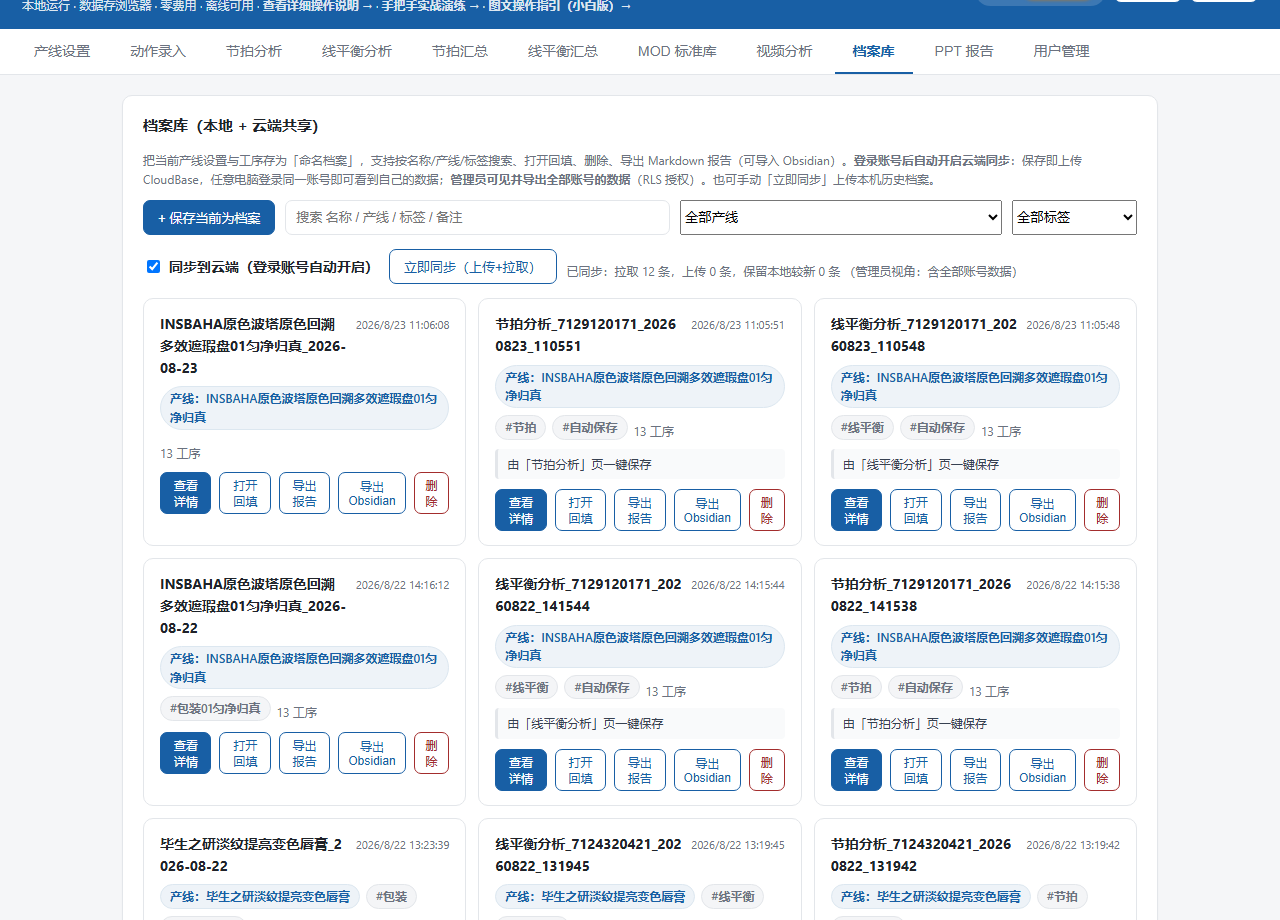Delete the INSBAHA 2026-08-22 archive
The height and width of the screenshot is (920, 1280).
pyautogui.click(x=431, y=753)
